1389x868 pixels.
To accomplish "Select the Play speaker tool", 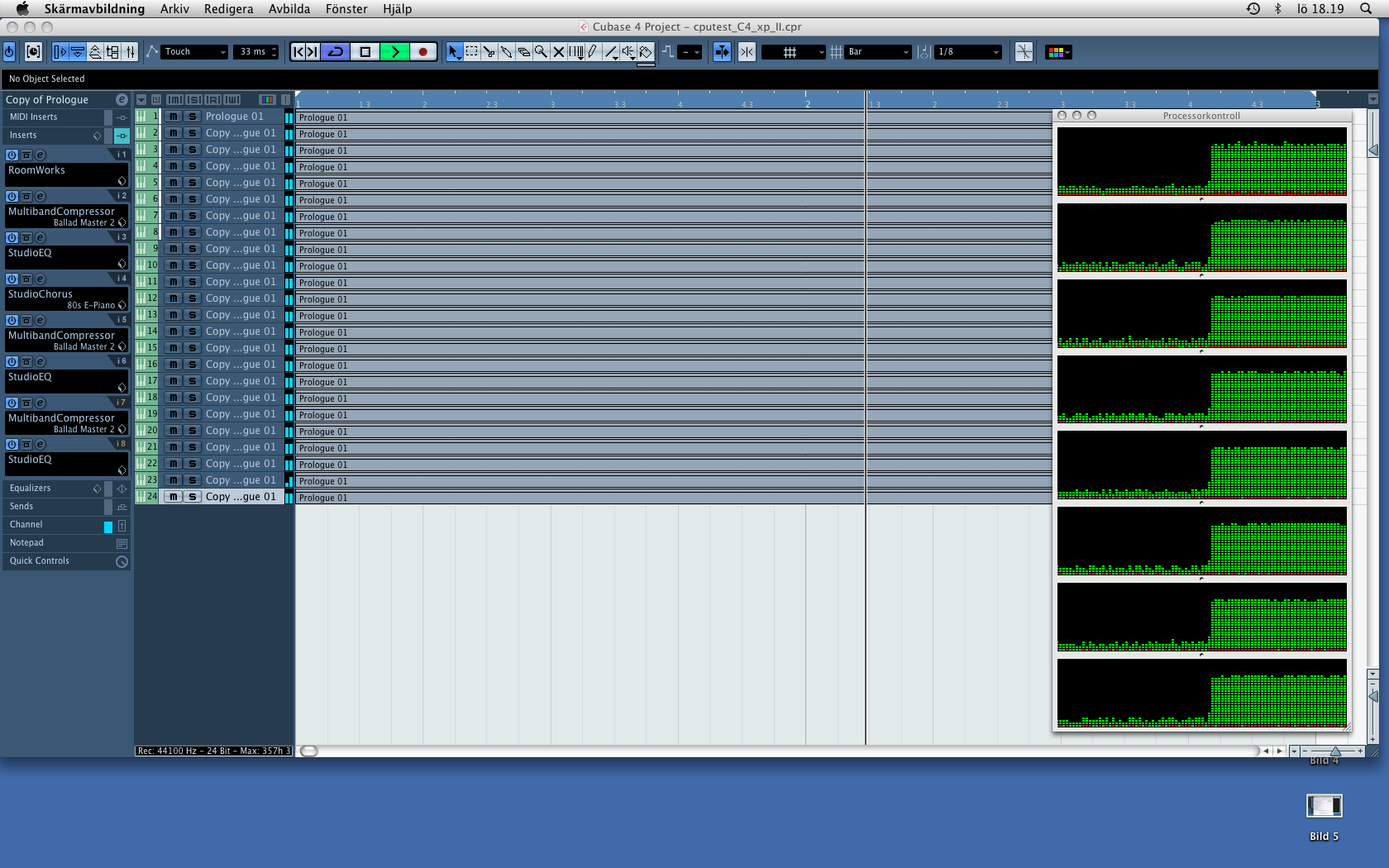I will 628,52.
